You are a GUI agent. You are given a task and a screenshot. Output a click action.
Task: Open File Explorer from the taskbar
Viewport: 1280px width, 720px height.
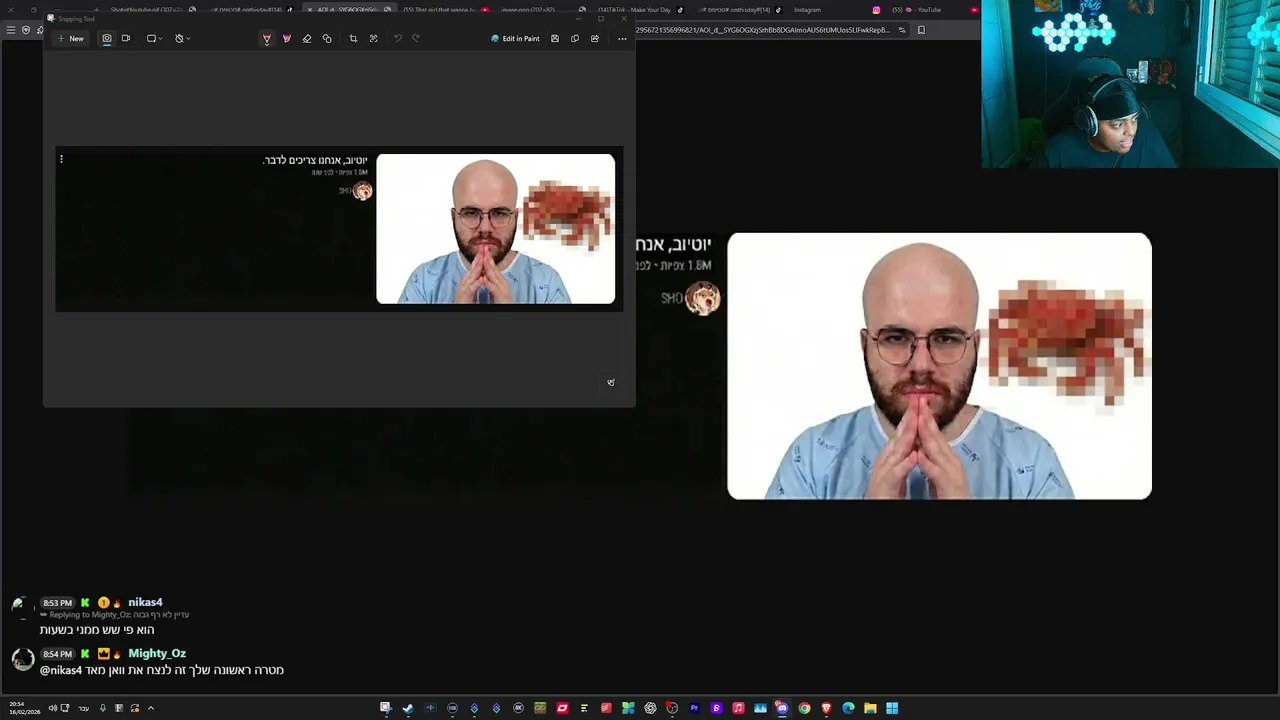coord(870,708)
